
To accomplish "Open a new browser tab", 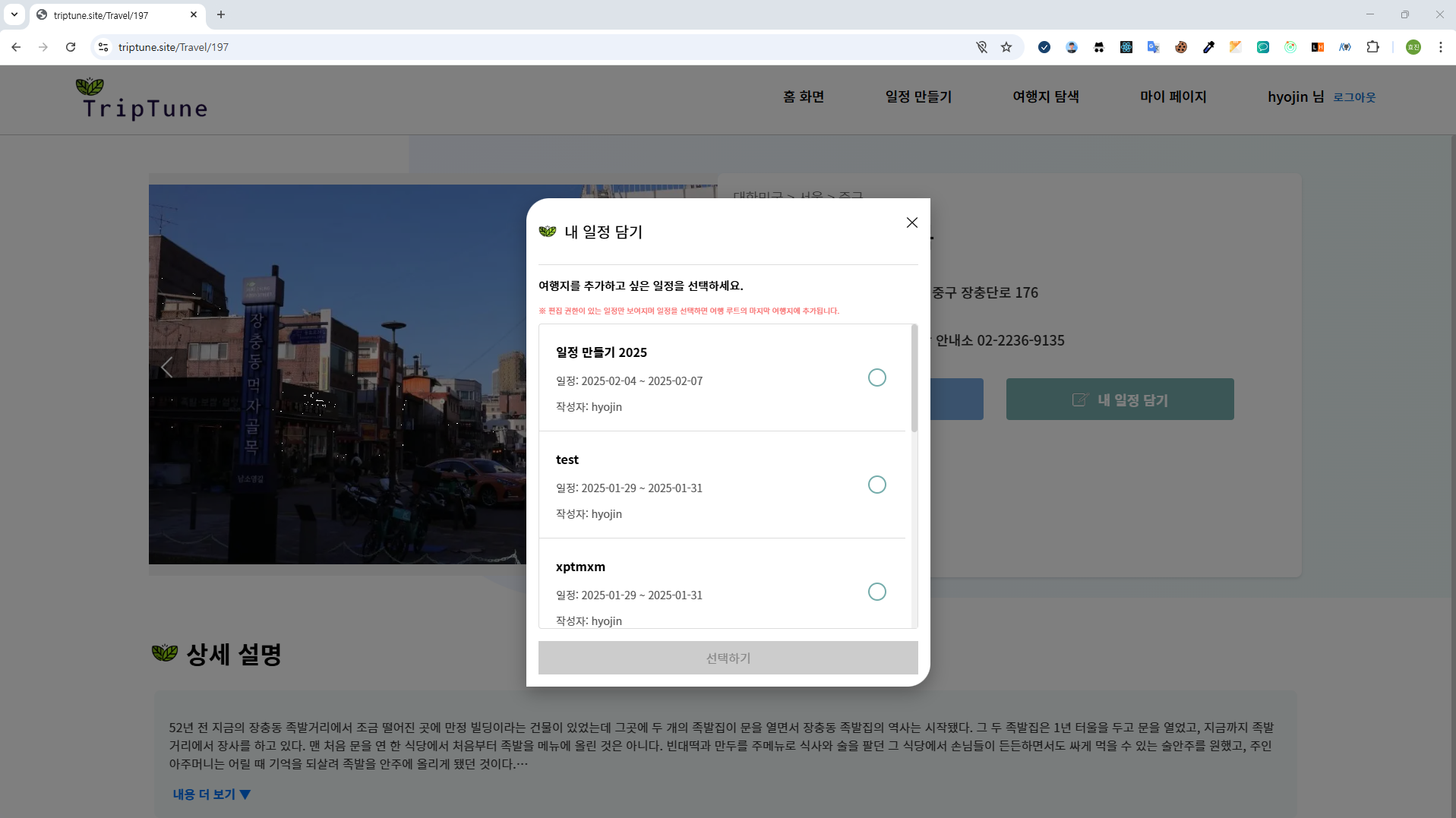I will click(x=221, y=14).
